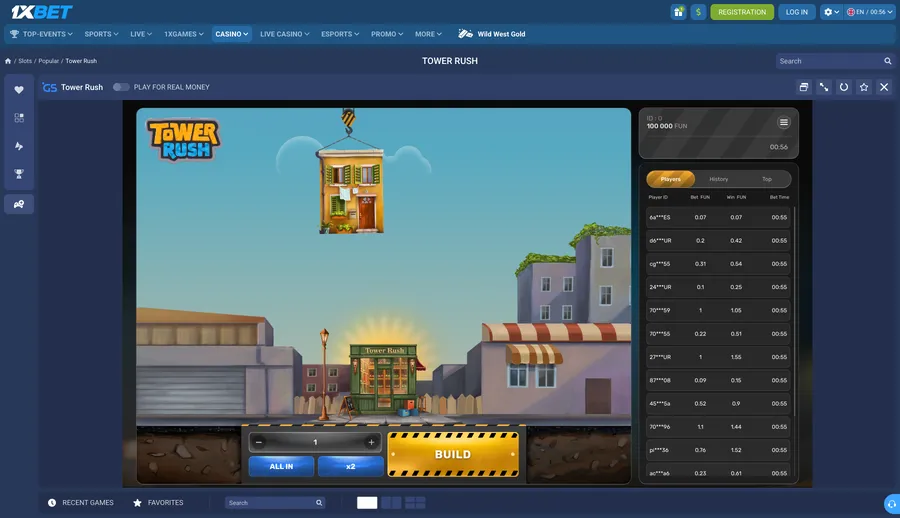Open the Slots breadcrumb link
The image size is (900, 518).
click(x=25, y=61)
